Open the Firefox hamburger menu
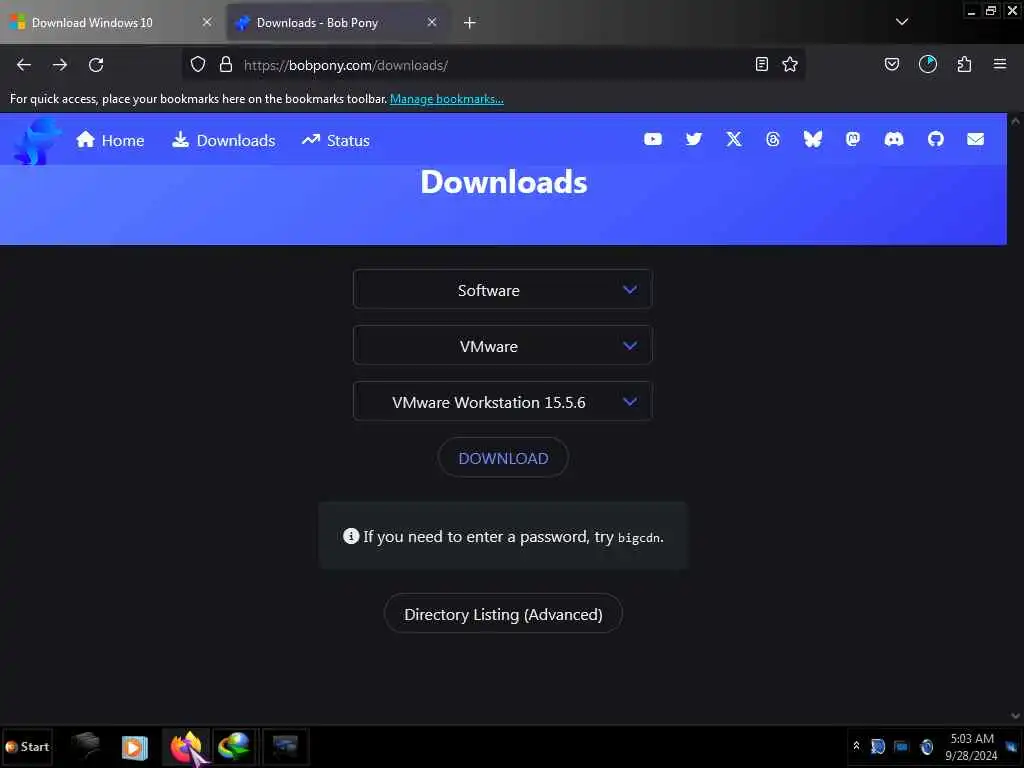The height and width of the screenshot is (768, 1024). point(999,64)
